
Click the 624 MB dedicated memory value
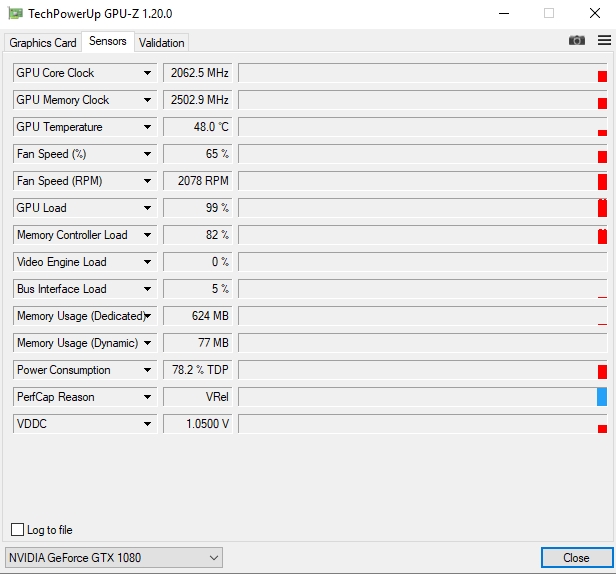point(198,316)
